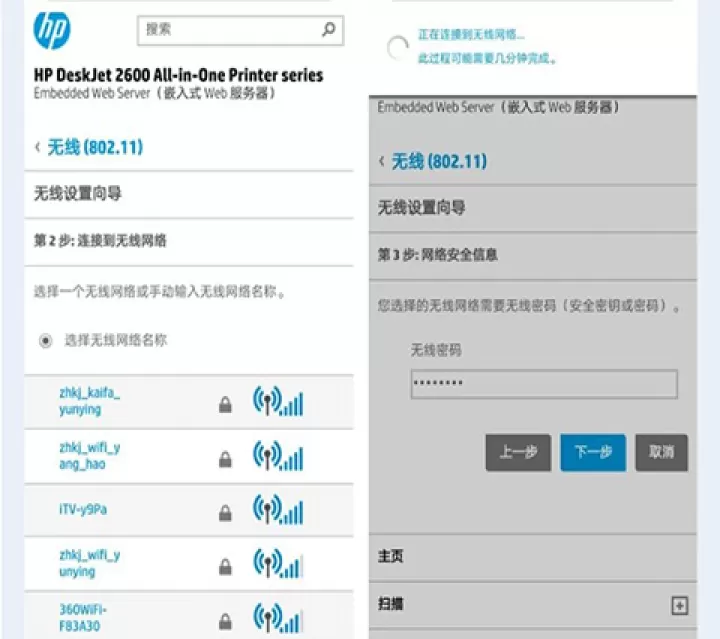The height and width of the screenshot is (639, 720).
Task: Choose network zhkj_wifi_yunying
Action: (90, 563)
